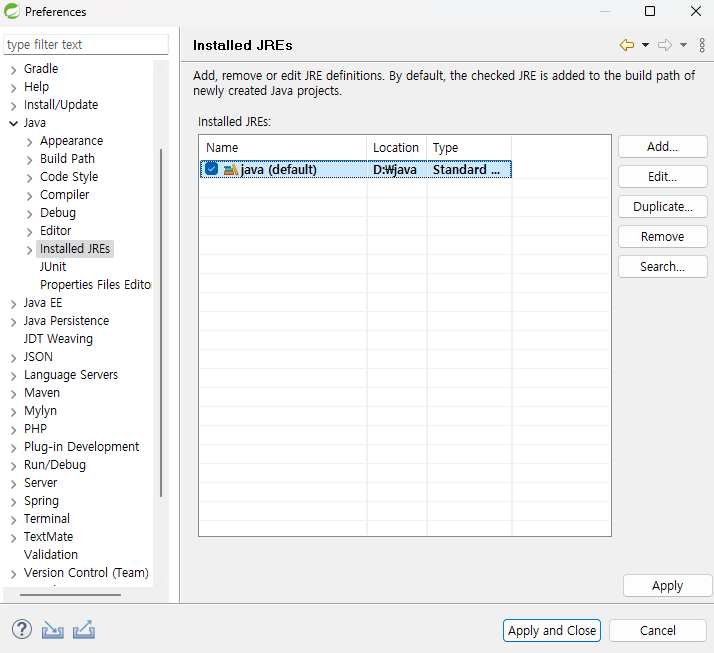Open the back history dropdown arrow
The width and height of the screenshot is (714, 653).
tap(645, 45)
